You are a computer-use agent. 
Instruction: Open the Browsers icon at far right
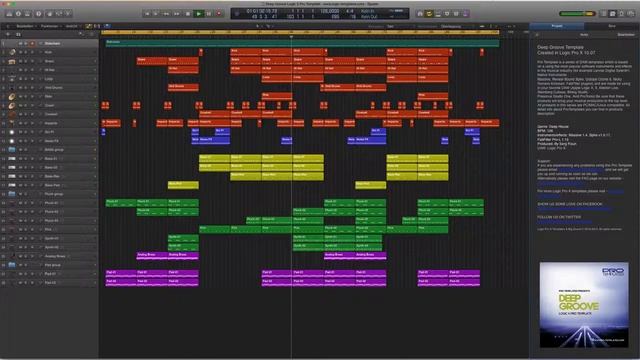pyautogui.click(x=631, y=14)
